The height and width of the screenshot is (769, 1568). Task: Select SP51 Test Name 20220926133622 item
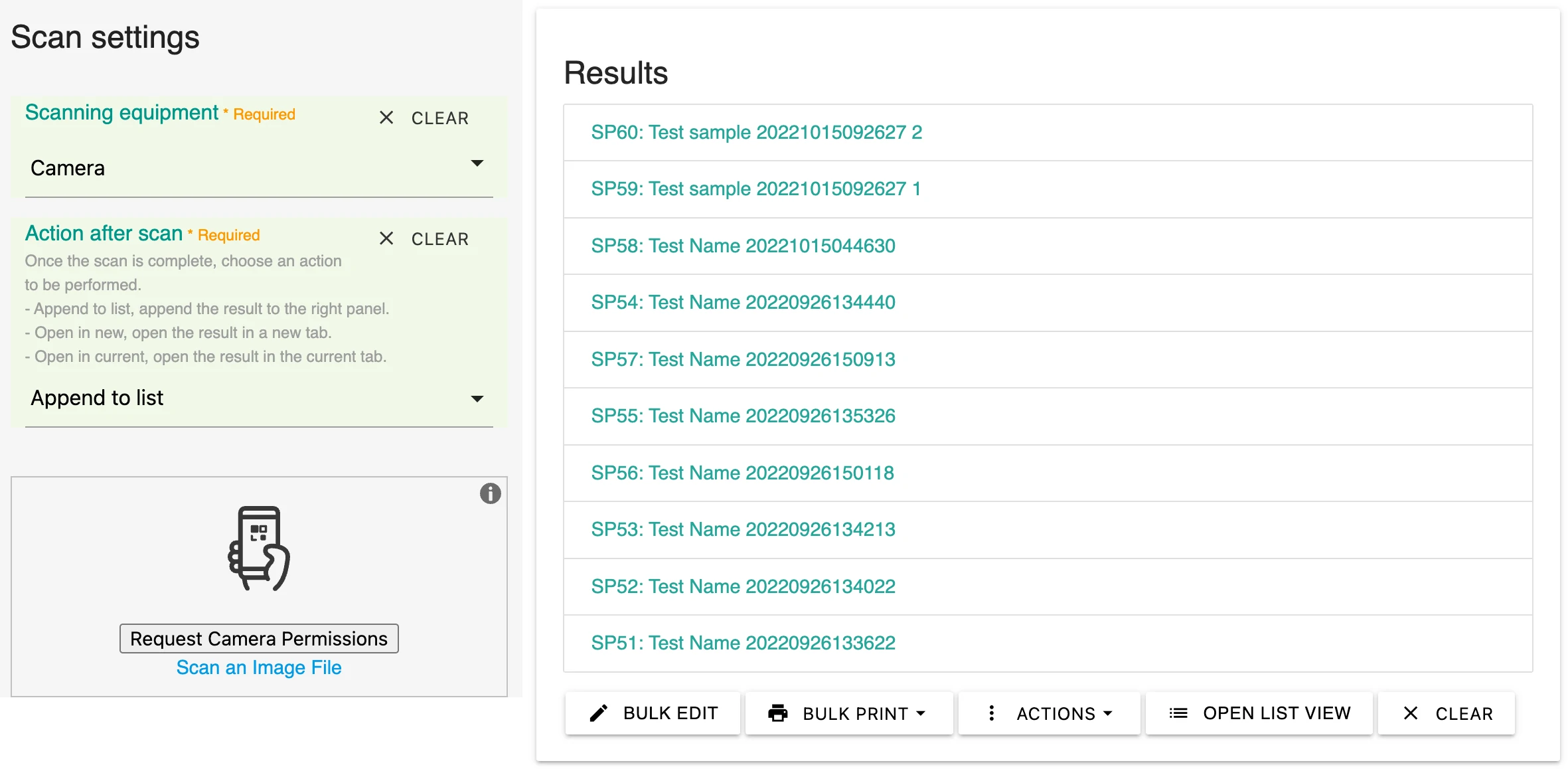point(745,642)
